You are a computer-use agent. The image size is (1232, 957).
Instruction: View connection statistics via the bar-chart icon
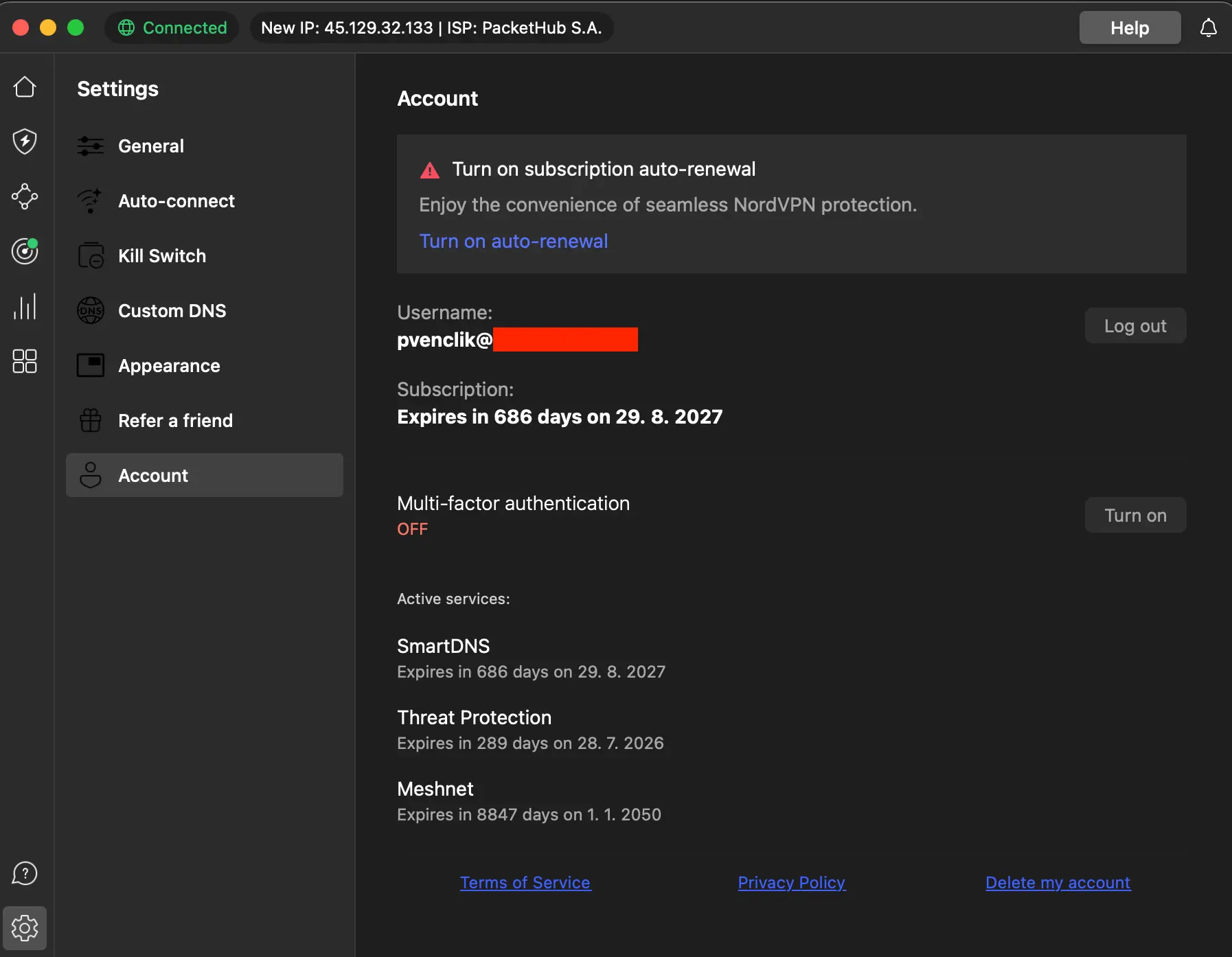point(25,307)
